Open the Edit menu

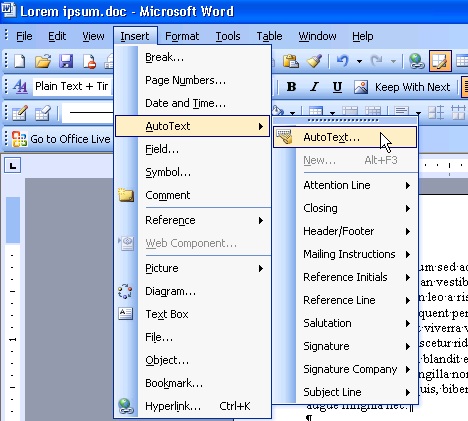(x=57, y=36)
